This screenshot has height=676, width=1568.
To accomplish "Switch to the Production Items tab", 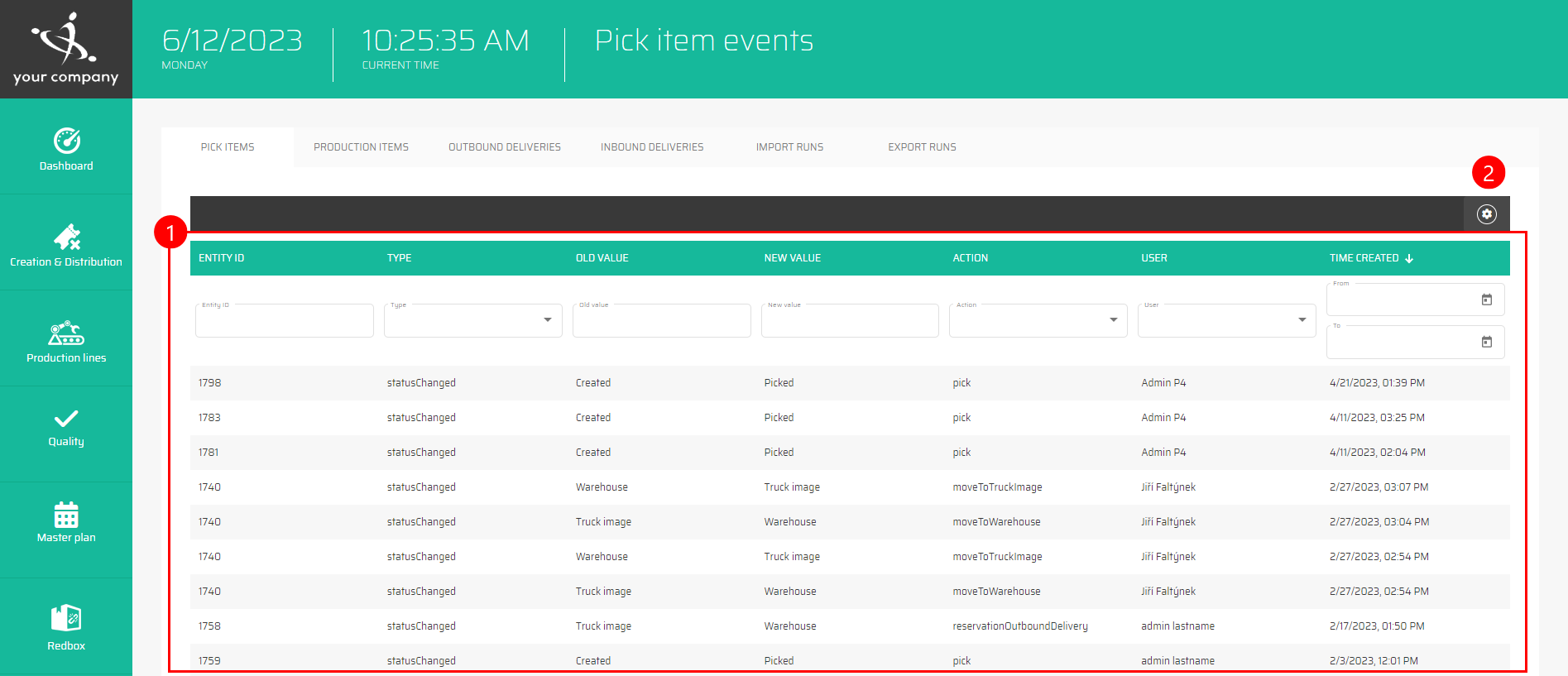I will point(361,147).
